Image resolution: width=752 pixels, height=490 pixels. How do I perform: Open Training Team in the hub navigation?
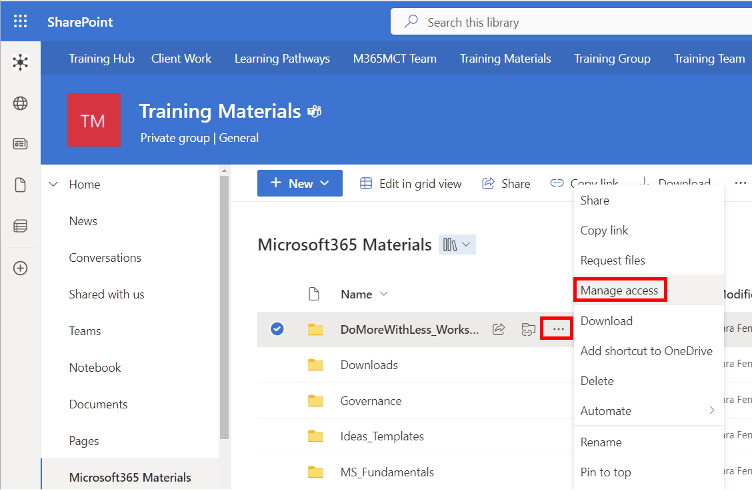click(709, 58)
